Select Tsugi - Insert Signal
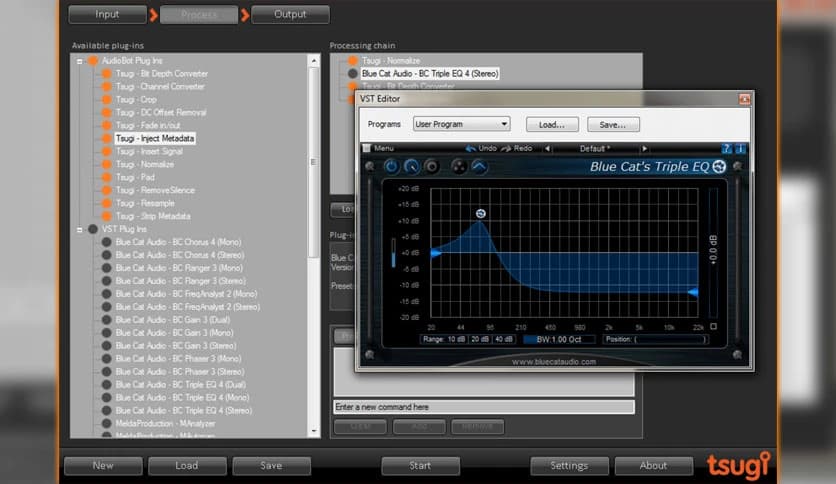 click(x=149, y=151)
